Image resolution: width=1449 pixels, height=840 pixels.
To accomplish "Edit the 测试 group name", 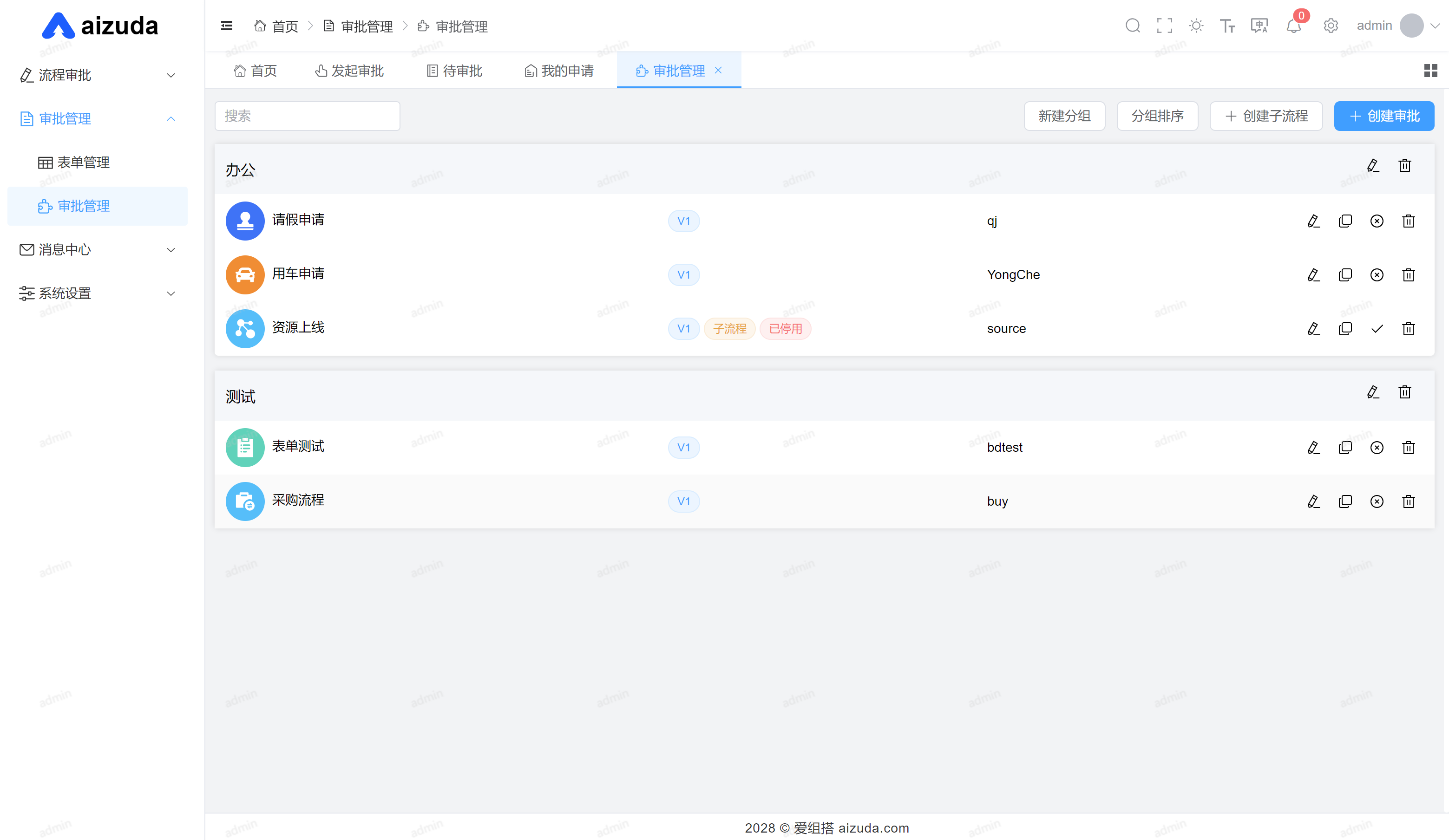I will point(1373,392).
